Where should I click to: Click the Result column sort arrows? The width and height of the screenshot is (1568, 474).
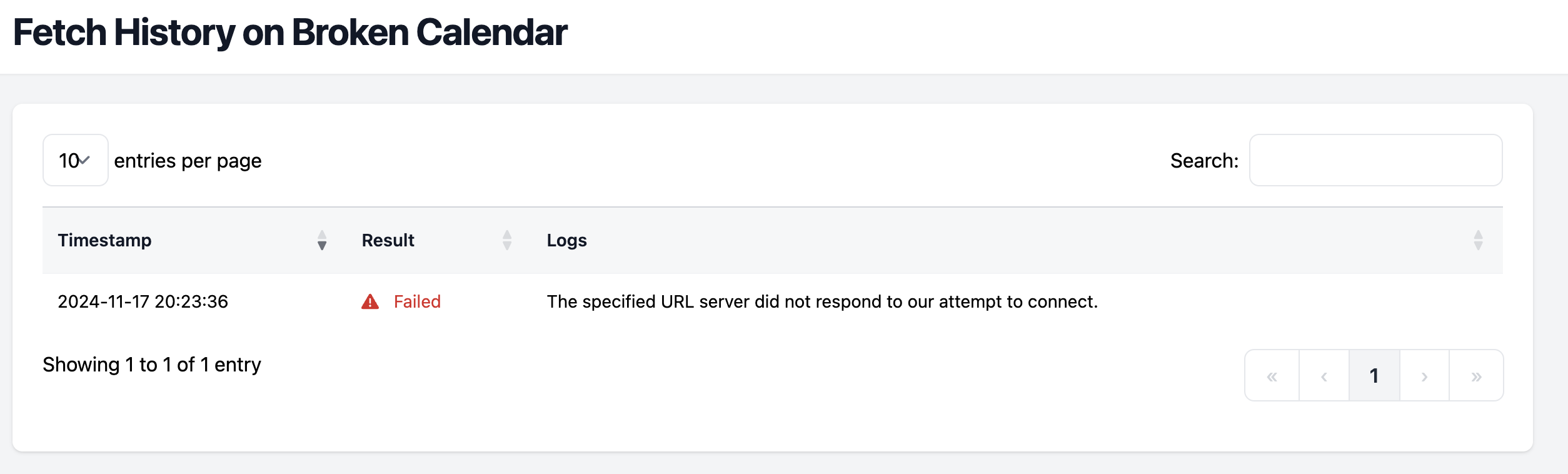click(507, 241)
